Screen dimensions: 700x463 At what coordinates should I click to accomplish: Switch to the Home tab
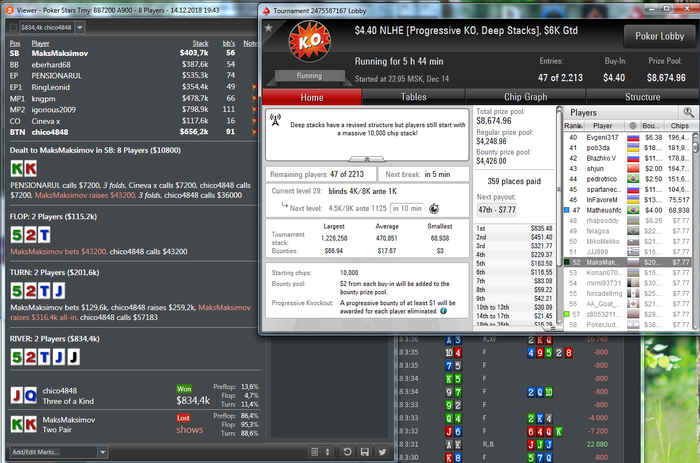point(312,97)
